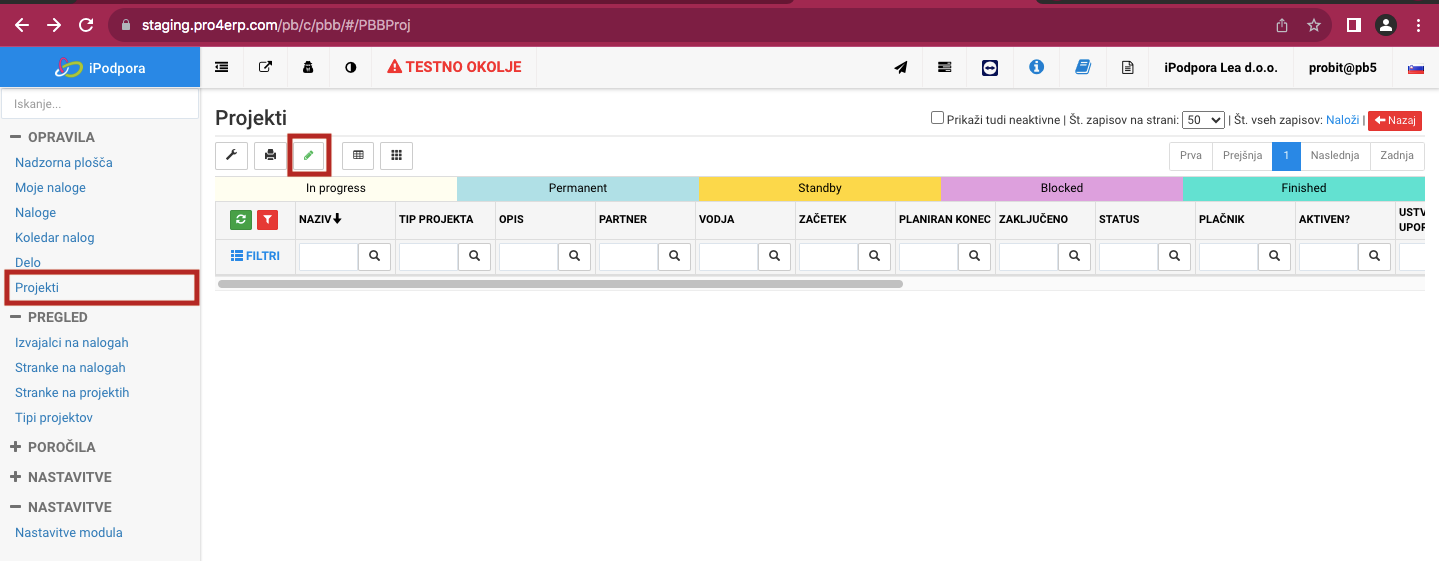Viewport: 1439px width, 561px height.
Task: Click the green pencil add icon
Action: (x=309, y=155)
